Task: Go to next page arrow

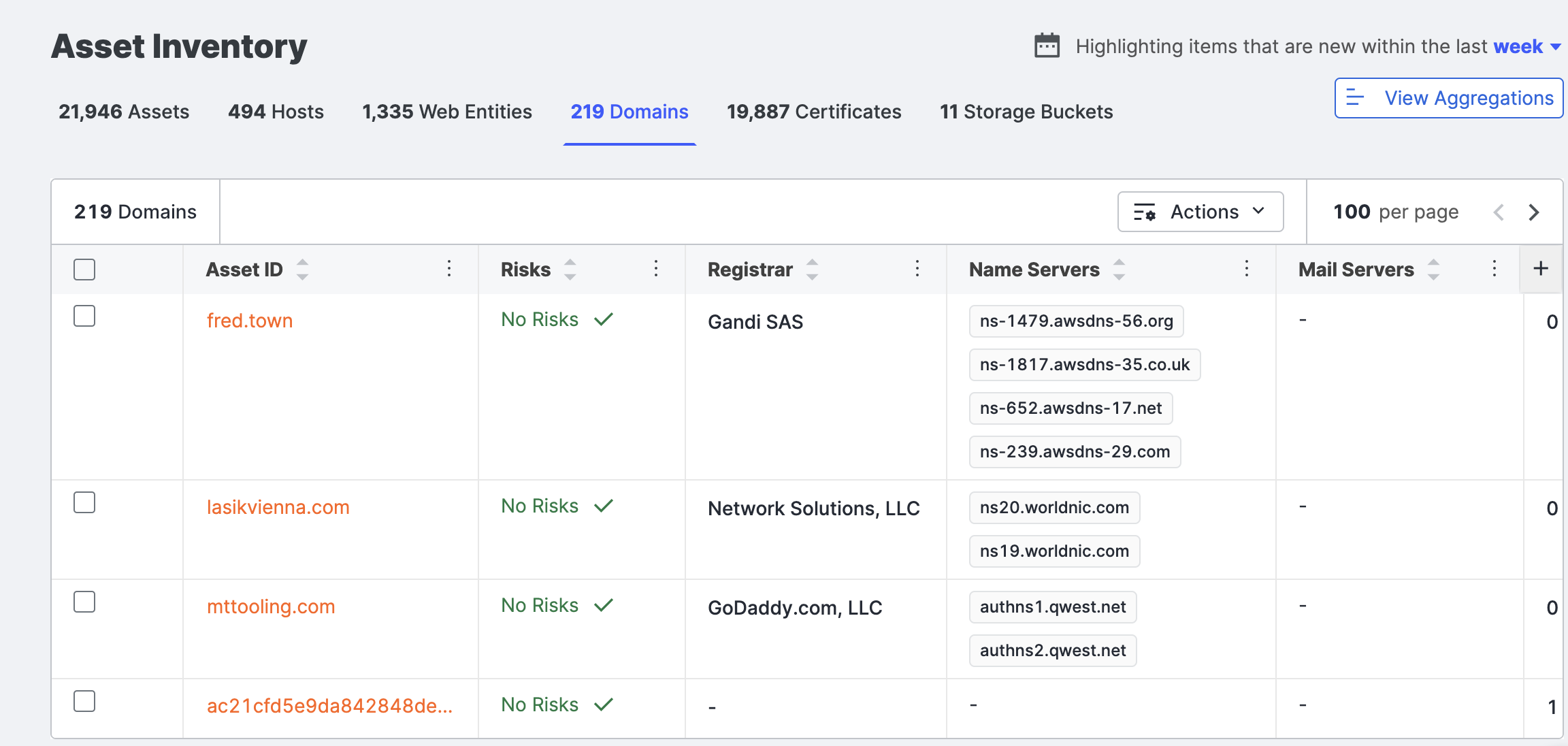Action: (x=1534, y=212)
